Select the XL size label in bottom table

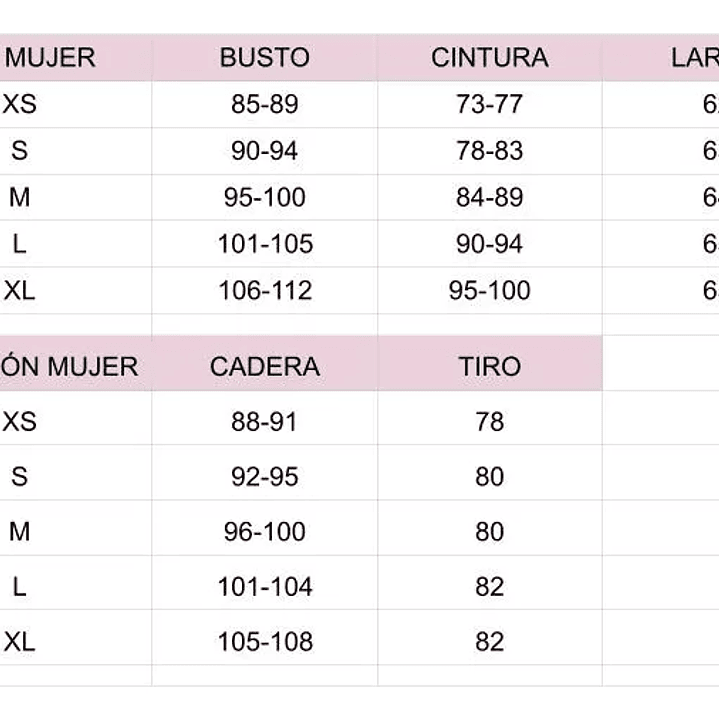20,641
